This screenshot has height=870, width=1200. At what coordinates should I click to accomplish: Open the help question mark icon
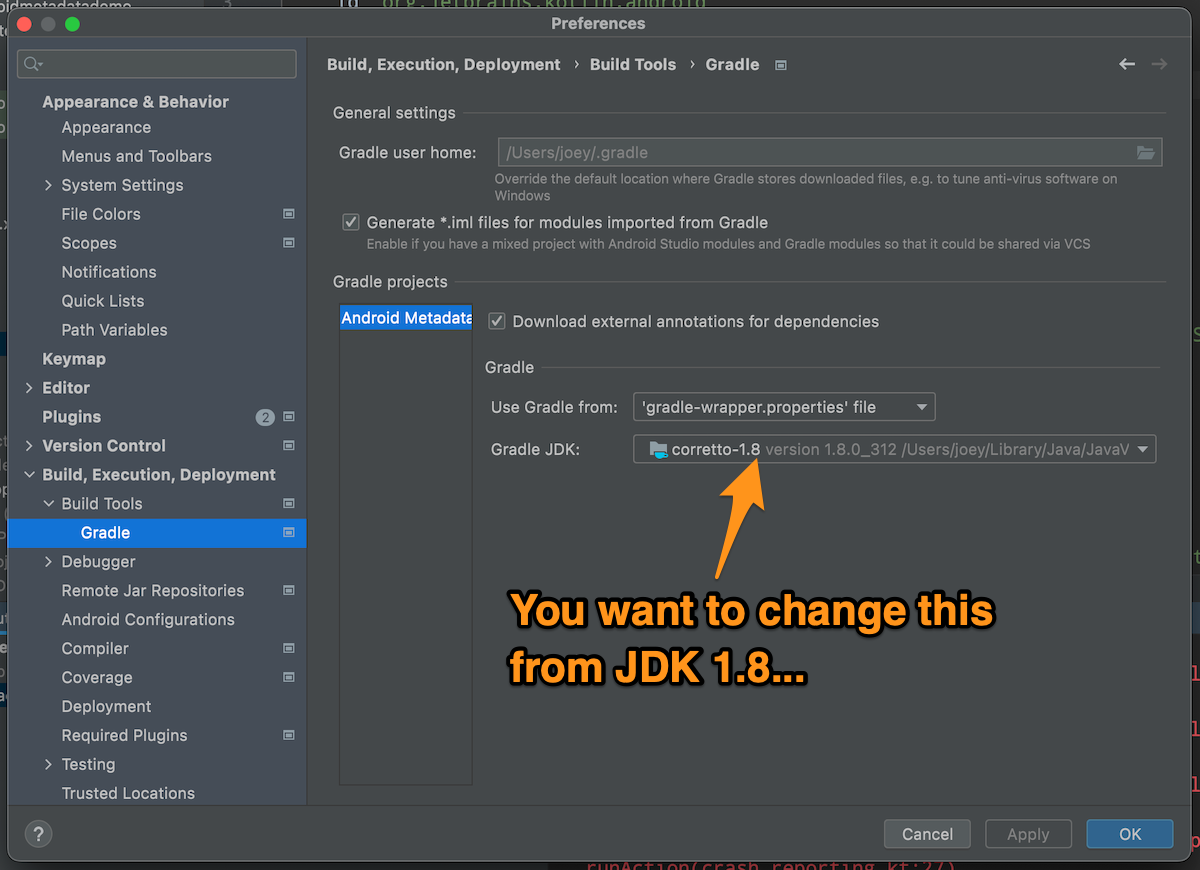(x=38, y=833)
